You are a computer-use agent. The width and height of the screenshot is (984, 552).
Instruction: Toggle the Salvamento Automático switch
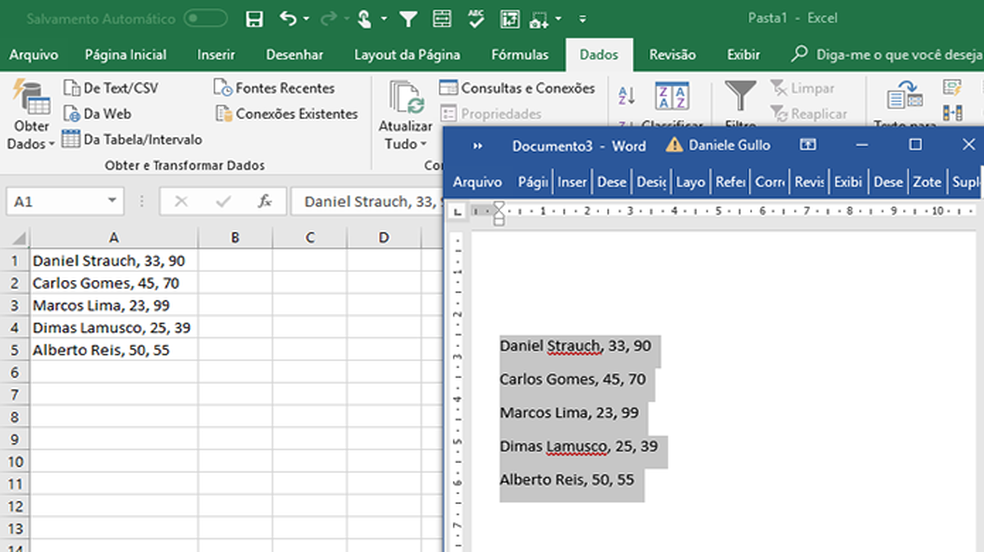click(x=205, y=19)
